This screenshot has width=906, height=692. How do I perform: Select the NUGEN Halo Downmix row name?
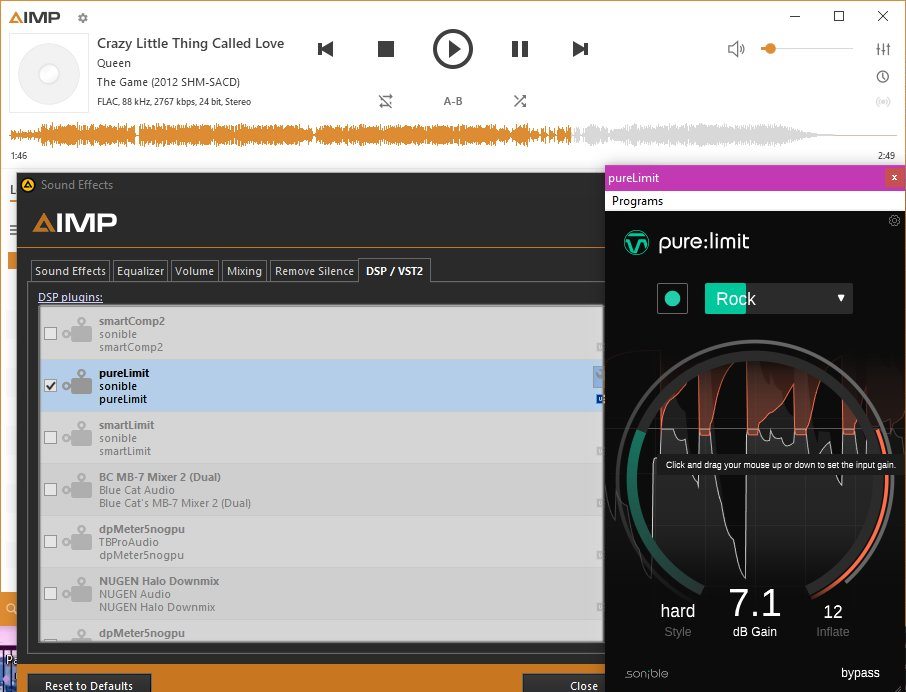pos(159,581)
